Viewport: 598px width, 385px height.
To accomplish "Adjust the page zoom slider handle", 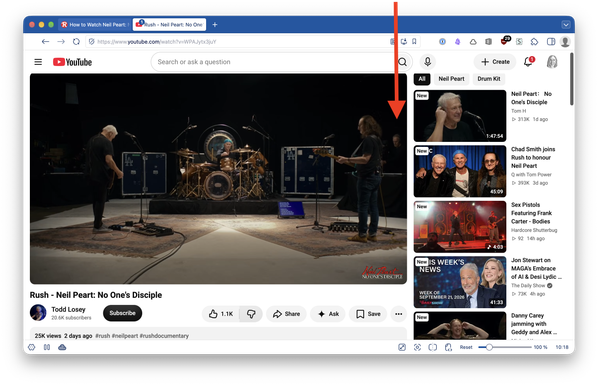I will pos(489,347).
